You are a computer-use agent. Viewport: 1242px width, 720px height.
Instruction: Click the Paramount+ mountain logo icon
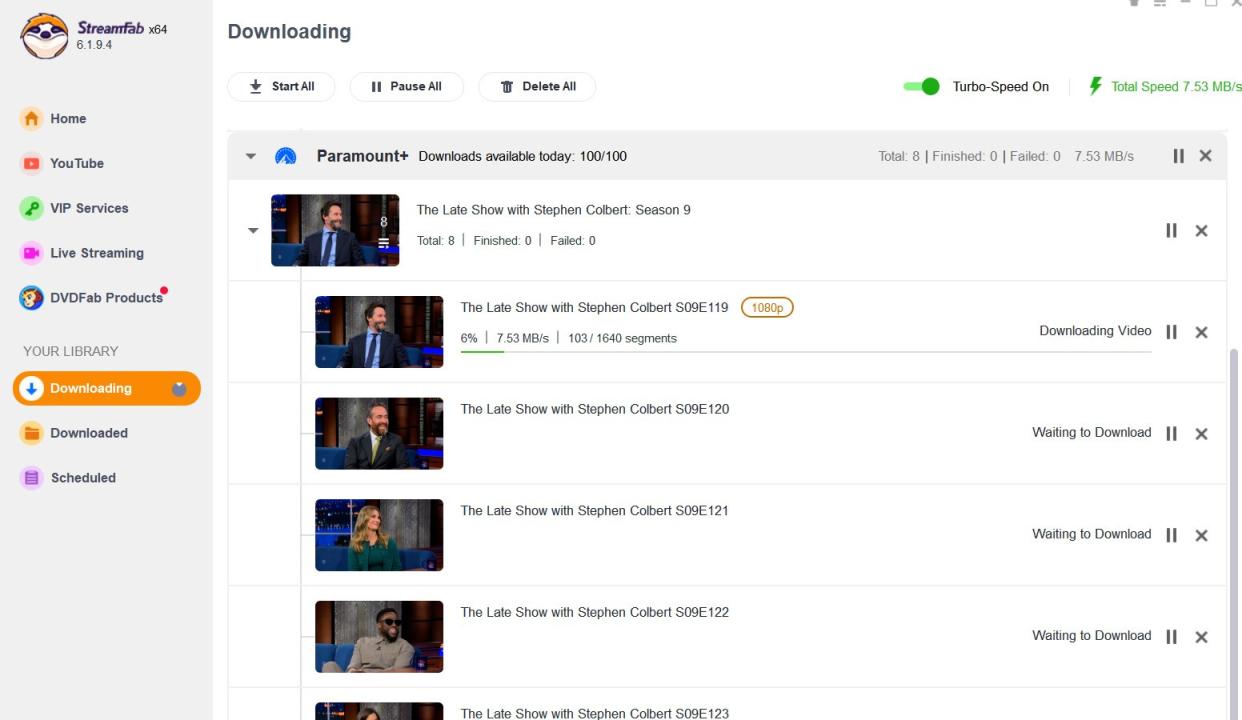[x=285, y=156]
